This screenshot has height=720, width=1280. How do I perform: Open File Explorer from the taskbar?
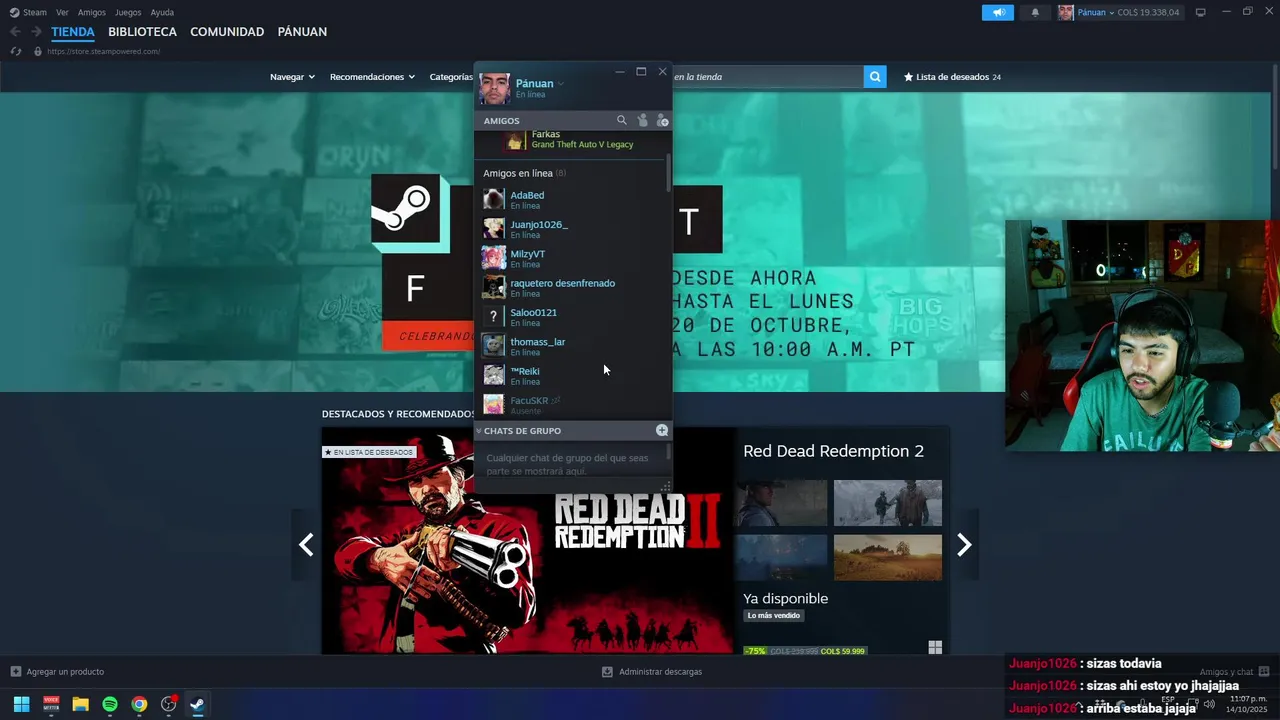tap(80, 704)
